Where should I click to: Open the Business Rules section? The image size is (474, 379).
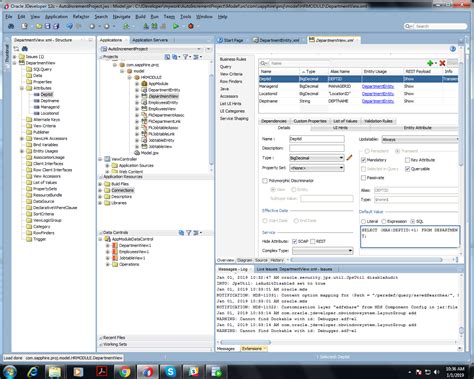[233, 59]
